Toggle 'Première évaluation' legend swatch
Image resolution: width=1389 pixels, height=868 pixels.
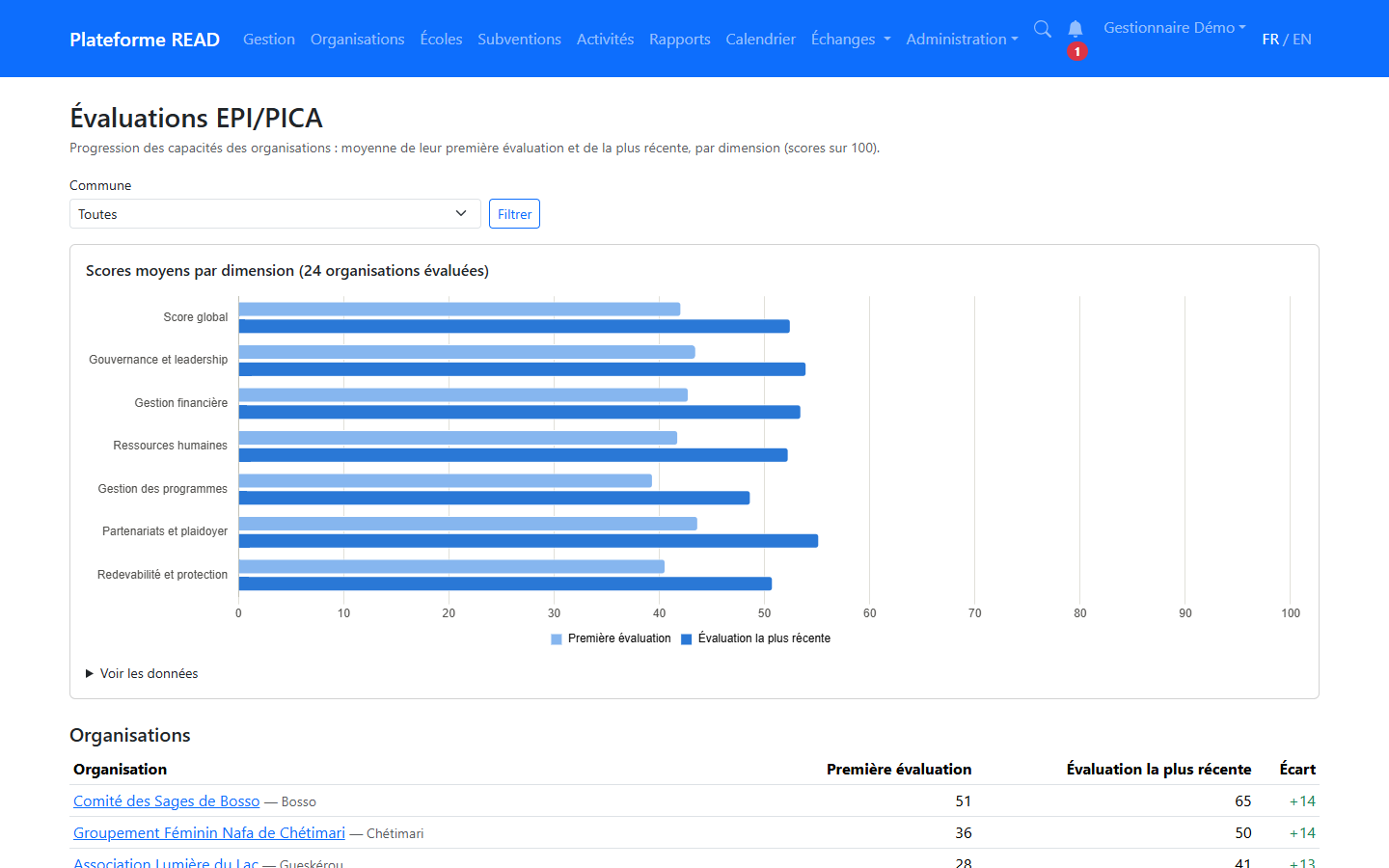[557, 639]
